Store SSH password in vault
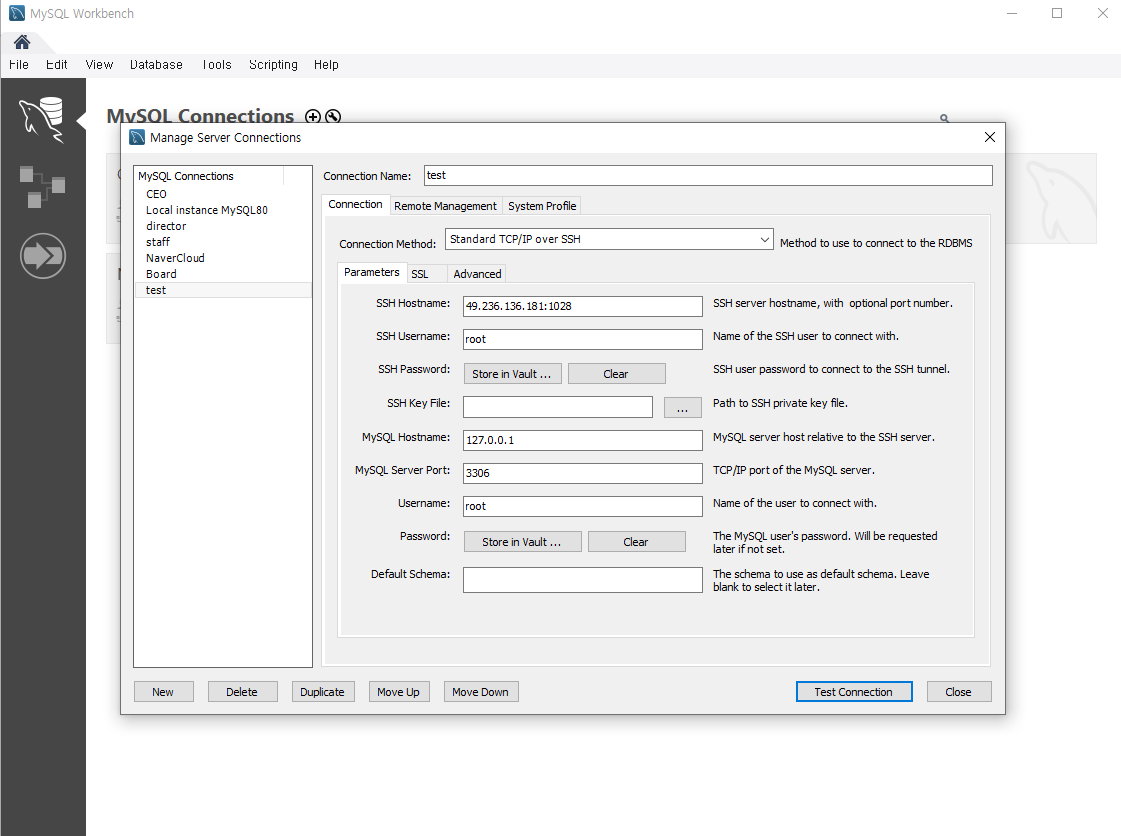This screenshot has height=836, width=1121. point(513,373)
